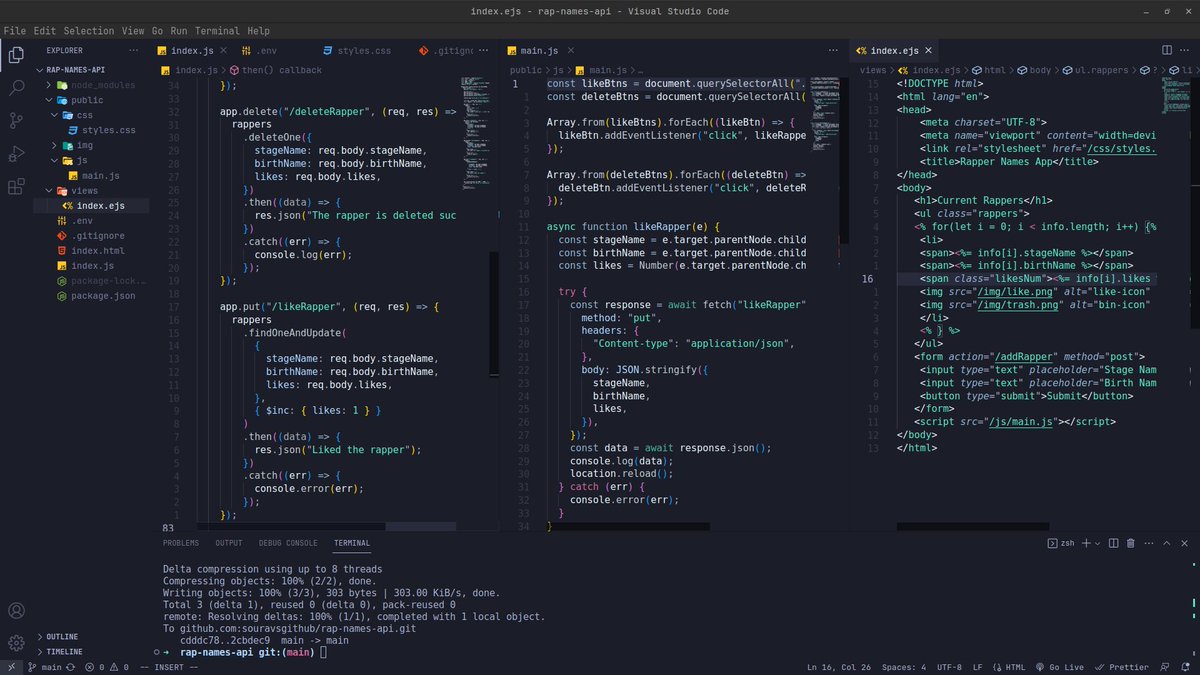Open the Selection menu

click(89, 31)
